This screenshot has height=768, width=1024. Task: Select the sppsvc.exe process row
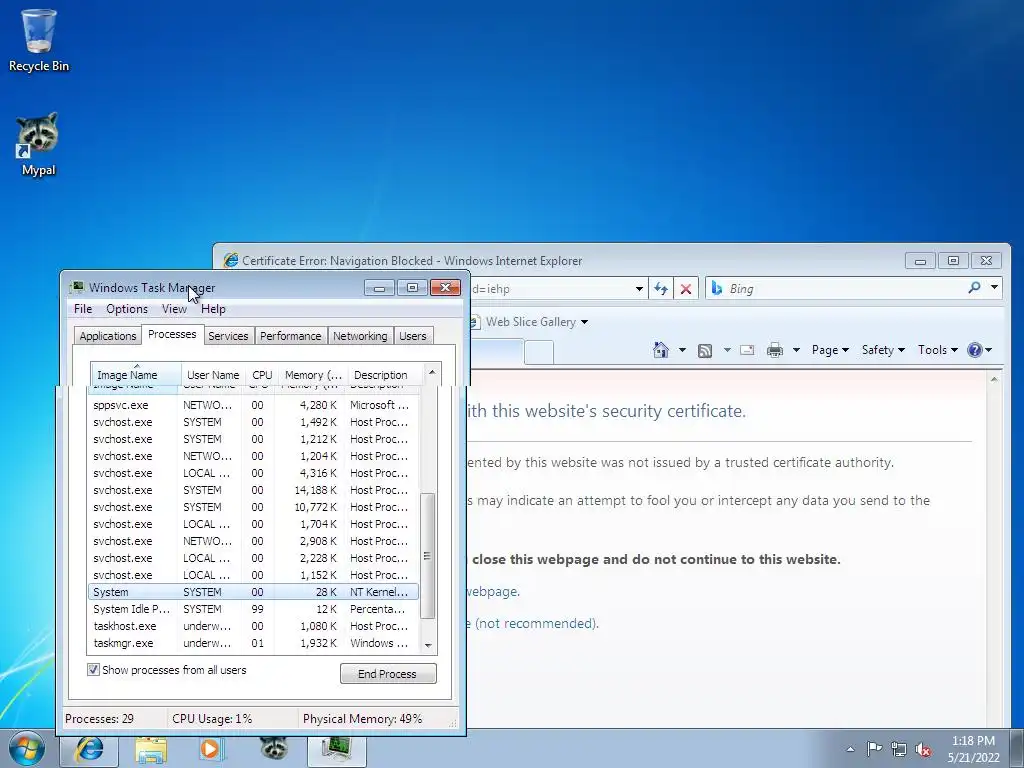tap(253, 405)
